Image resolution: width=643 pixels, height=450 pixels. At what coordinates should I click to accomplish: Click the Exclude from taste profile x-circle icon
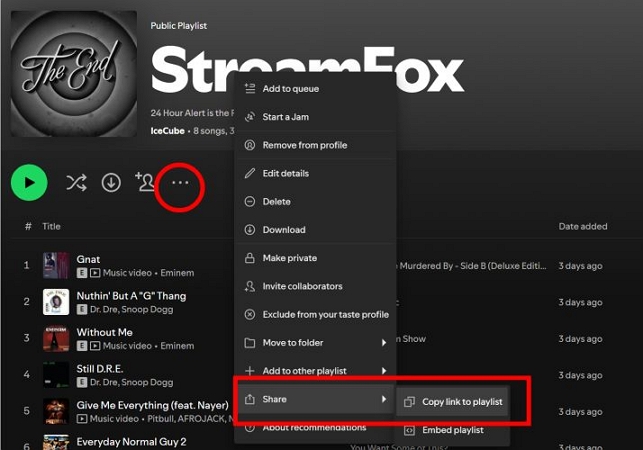click(250, 315)
